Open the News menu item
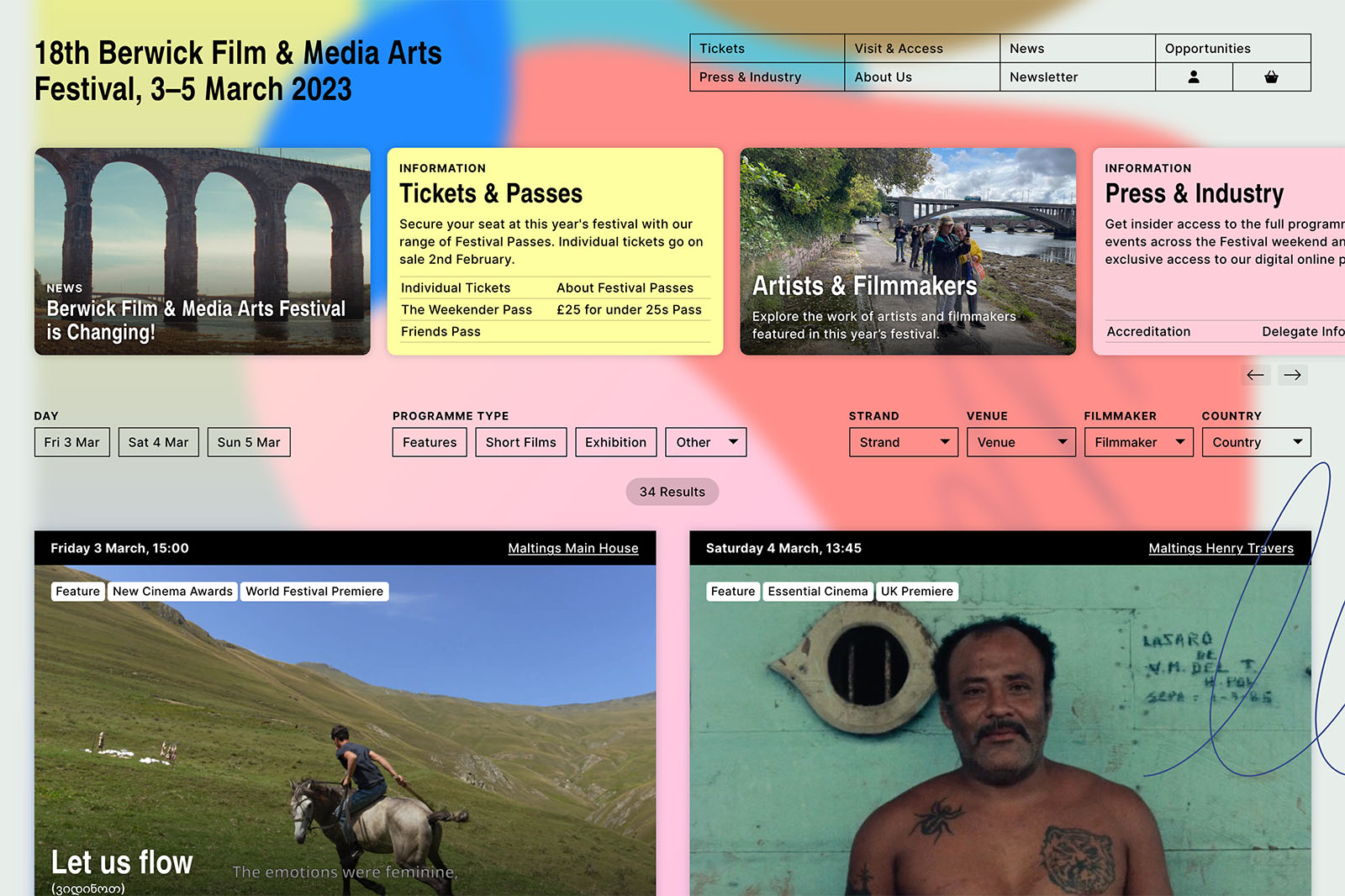Image resolution: width=1345 pixels, height=896 pixels. coord(1078,49)
